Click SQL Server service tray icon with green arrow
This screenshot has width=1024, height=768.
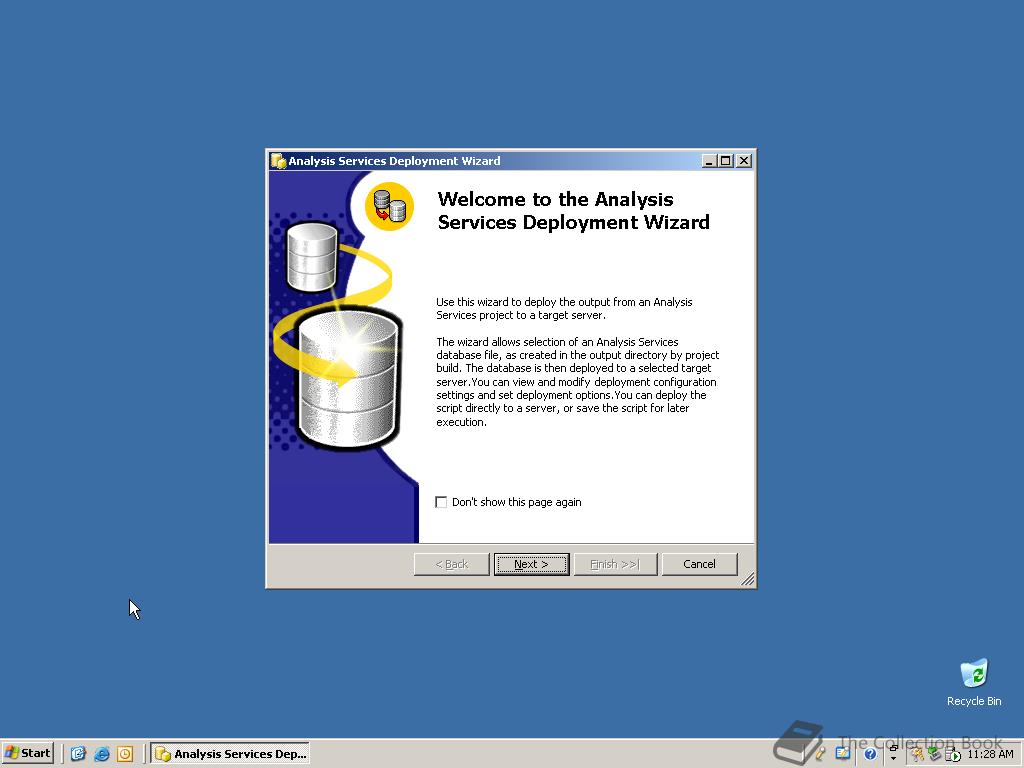[953, 755]
